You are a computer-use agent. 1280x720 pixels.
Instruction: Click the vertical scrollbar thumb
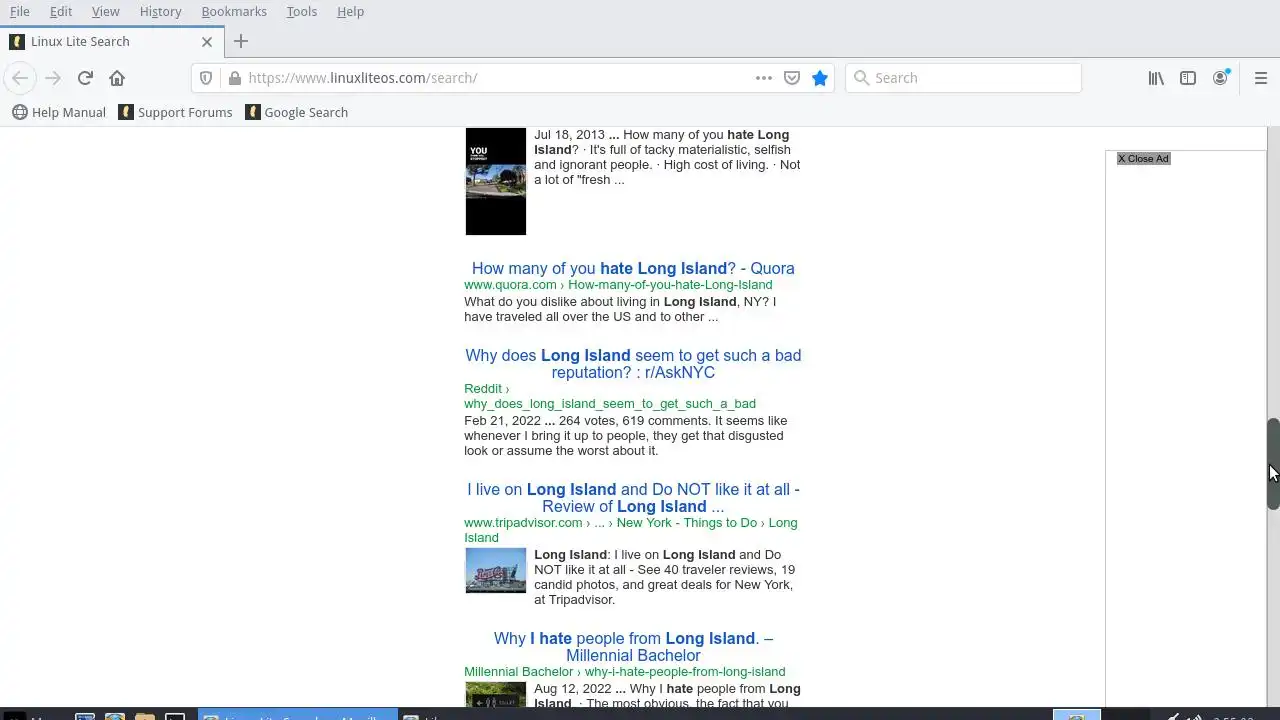pos(1273,465)
